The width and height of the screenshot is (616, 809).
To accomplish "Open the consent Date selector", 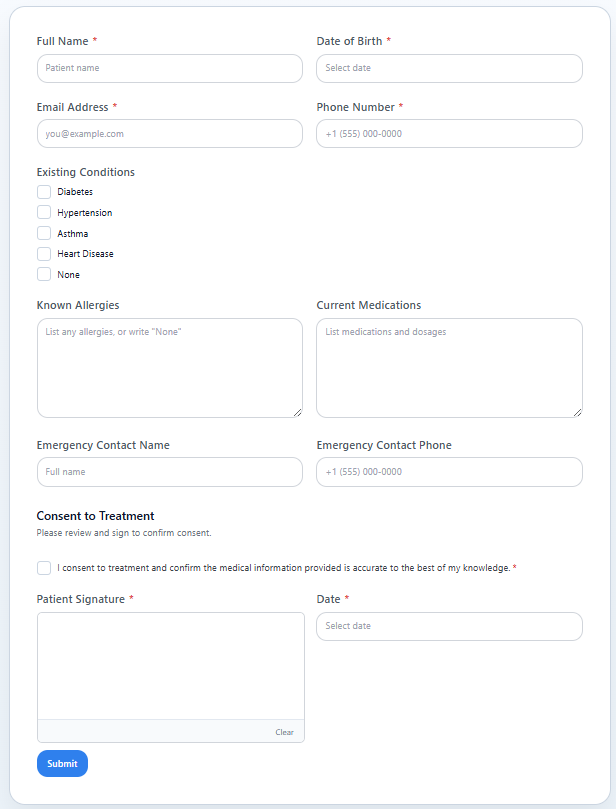I will (449, 626).
